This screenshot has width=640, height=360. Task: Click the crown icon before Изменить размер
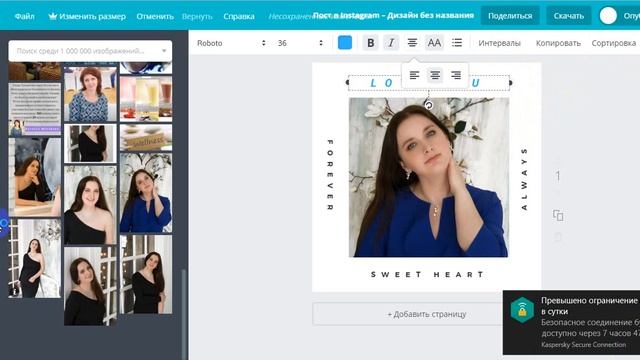(x=53, y=16)
